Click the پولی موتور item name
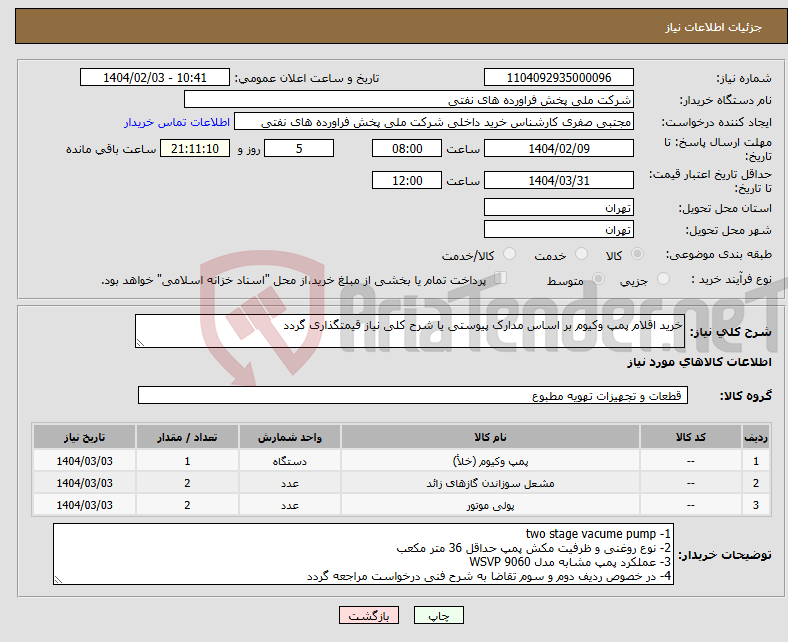Screen dimensions: 788x642 [x=490, y=505]
